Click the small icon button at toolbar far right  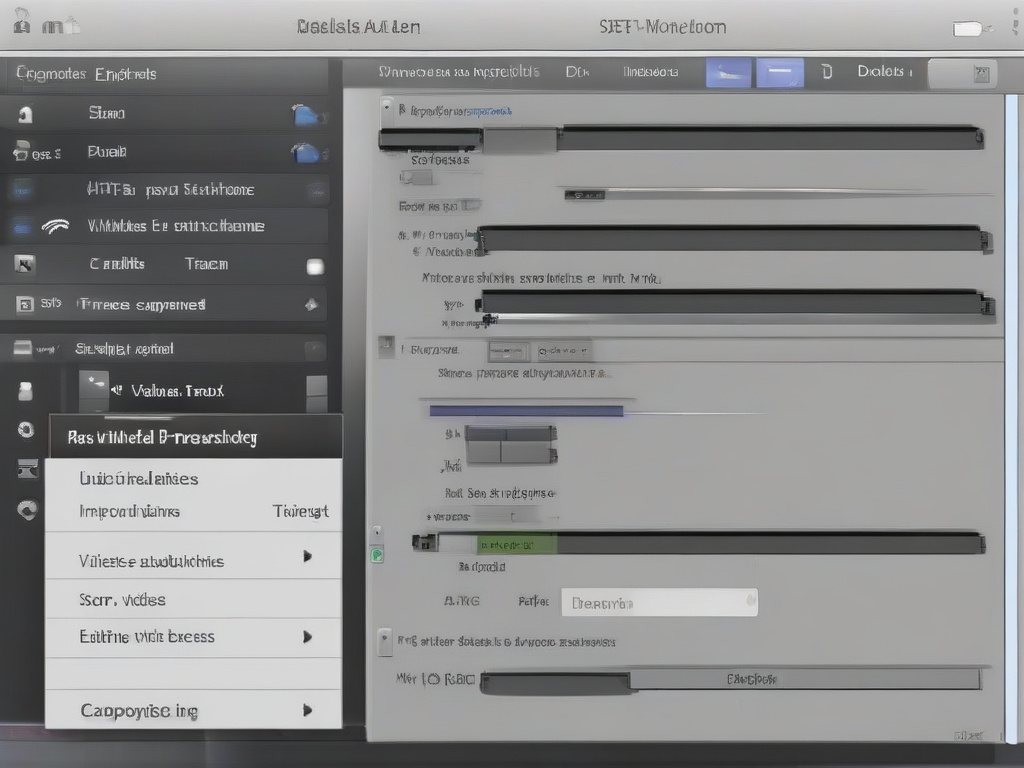click(x=981, y=74)
